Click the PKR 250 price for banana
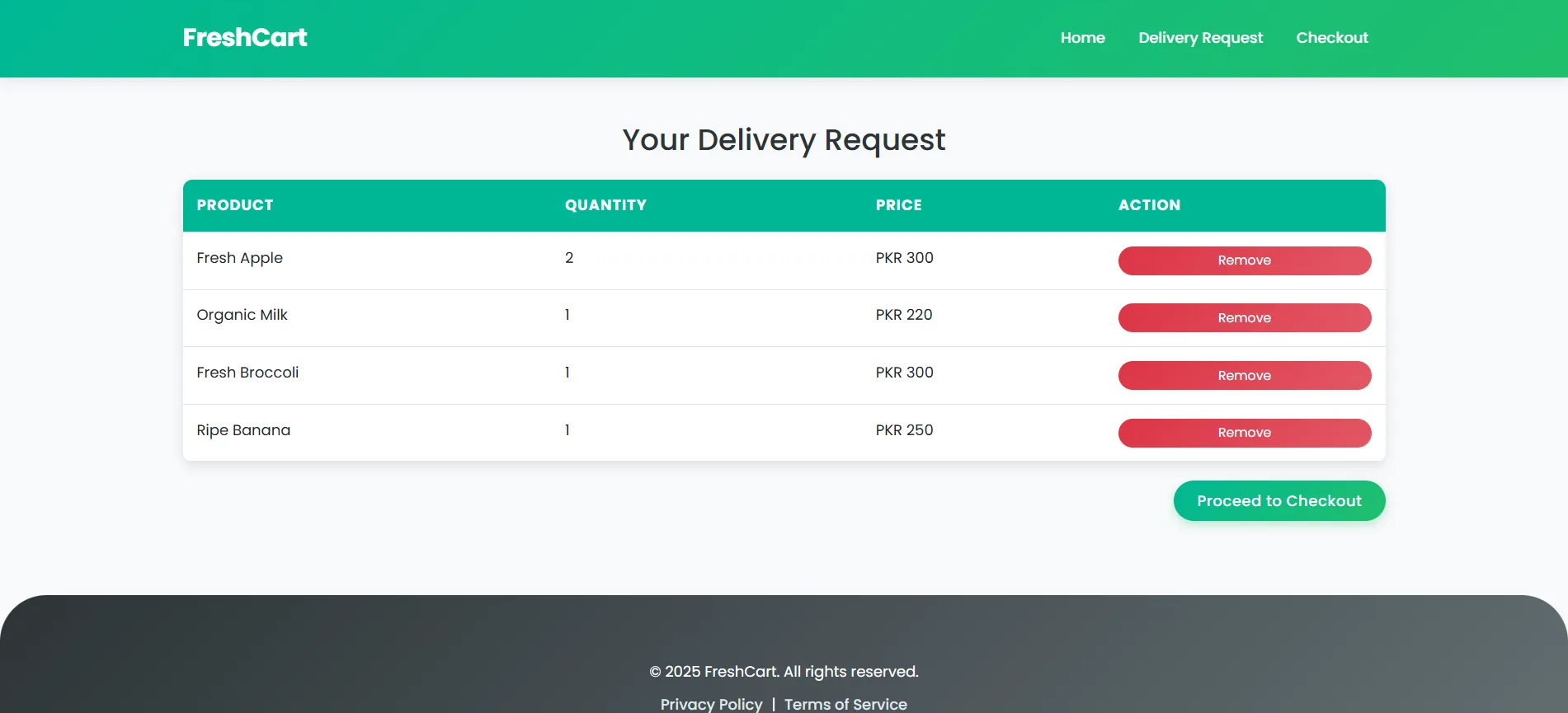The width and height of the screenshot is (1568, 713). pos(904,430)
